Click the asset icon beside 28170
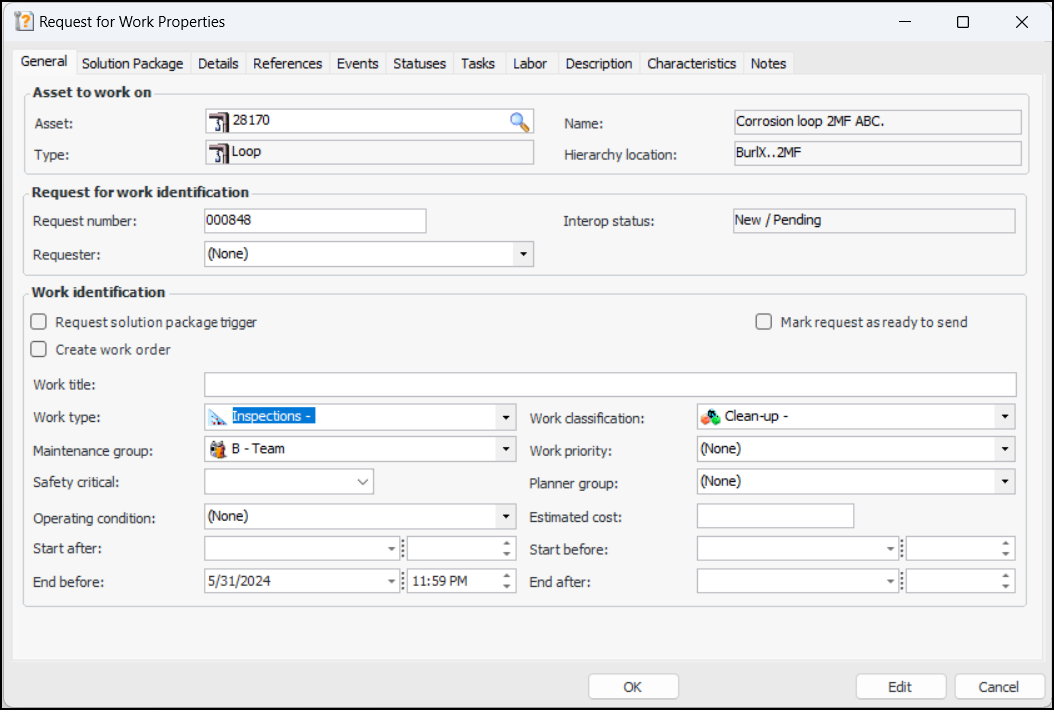 pos(219,122)
